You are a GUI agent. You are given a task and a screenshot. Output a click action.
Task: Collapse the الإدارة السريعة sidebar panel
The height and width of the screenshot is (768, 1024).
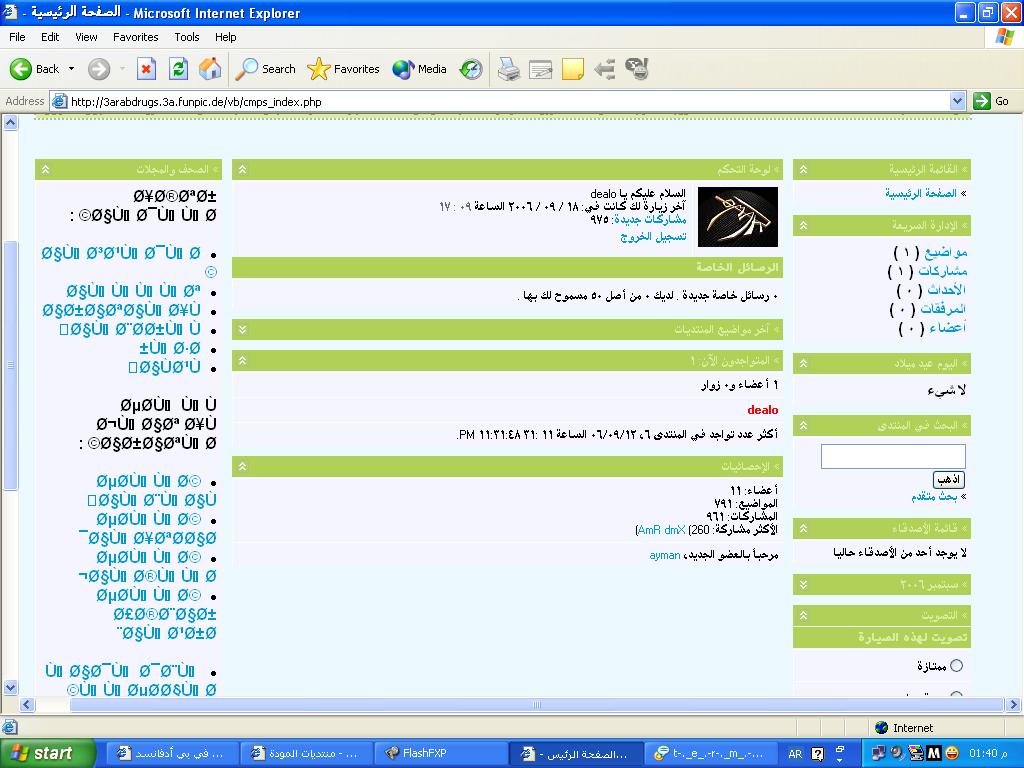coord(803,226)
